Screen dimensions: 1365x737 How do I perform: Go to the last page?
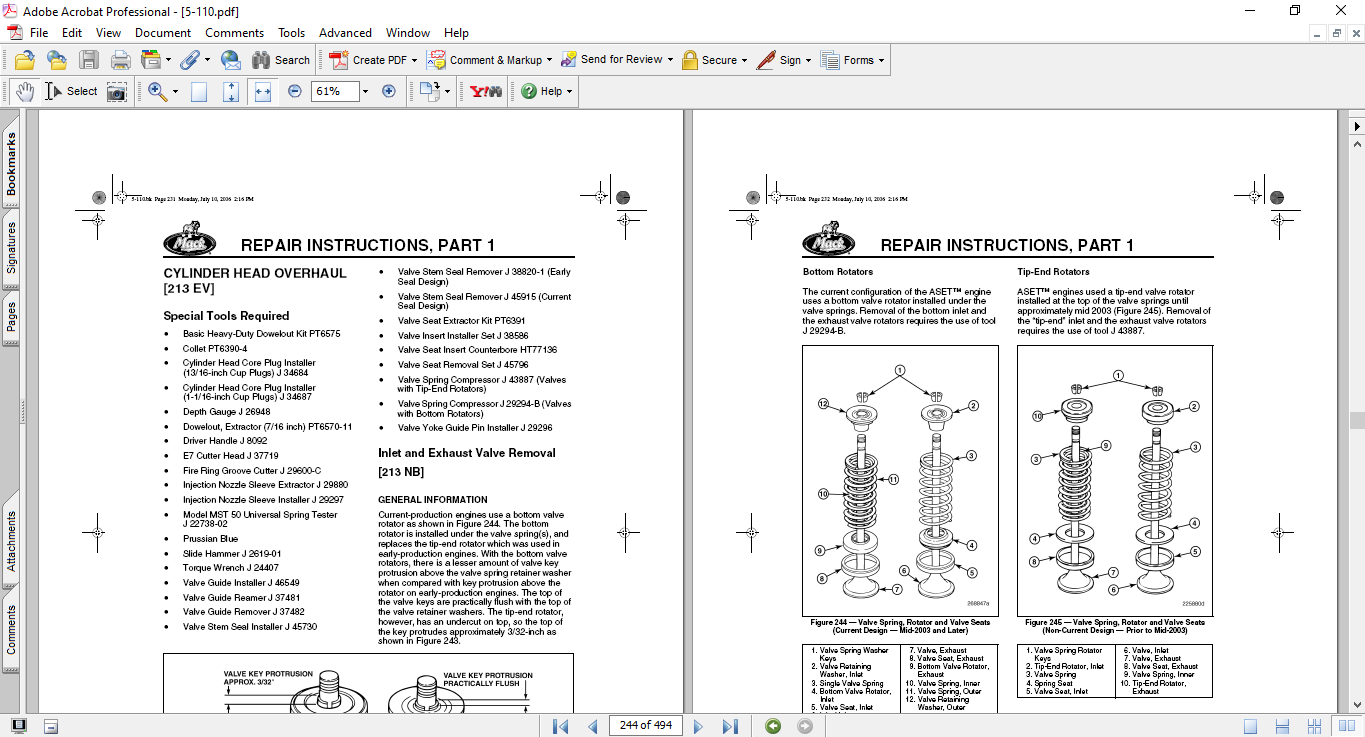(730, 725)
